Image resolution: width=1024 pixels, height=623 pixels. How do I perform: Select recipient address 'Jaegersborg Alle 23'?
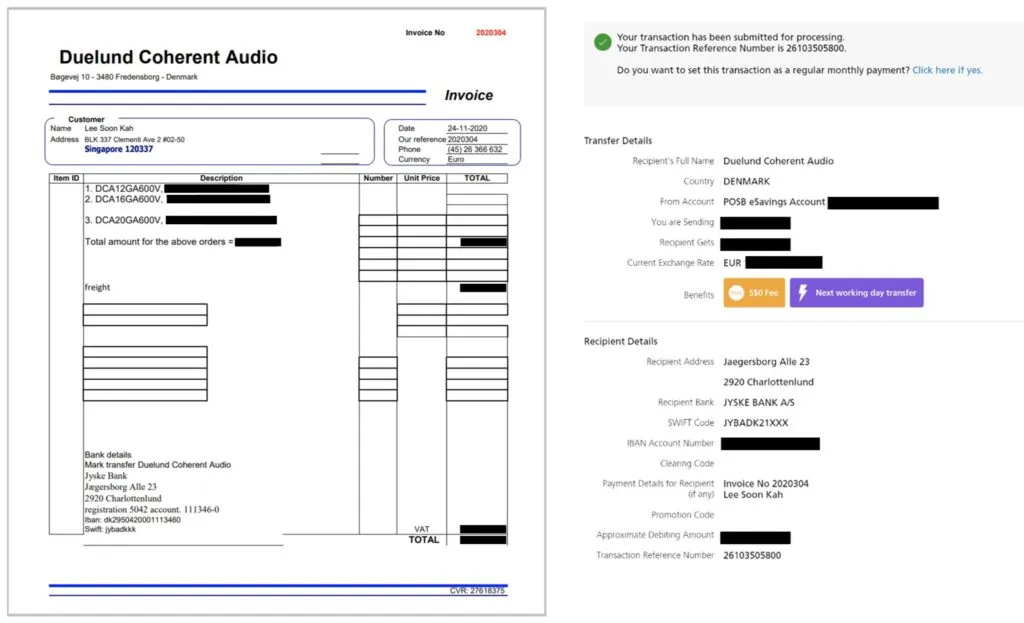click(x=766, y=362)
